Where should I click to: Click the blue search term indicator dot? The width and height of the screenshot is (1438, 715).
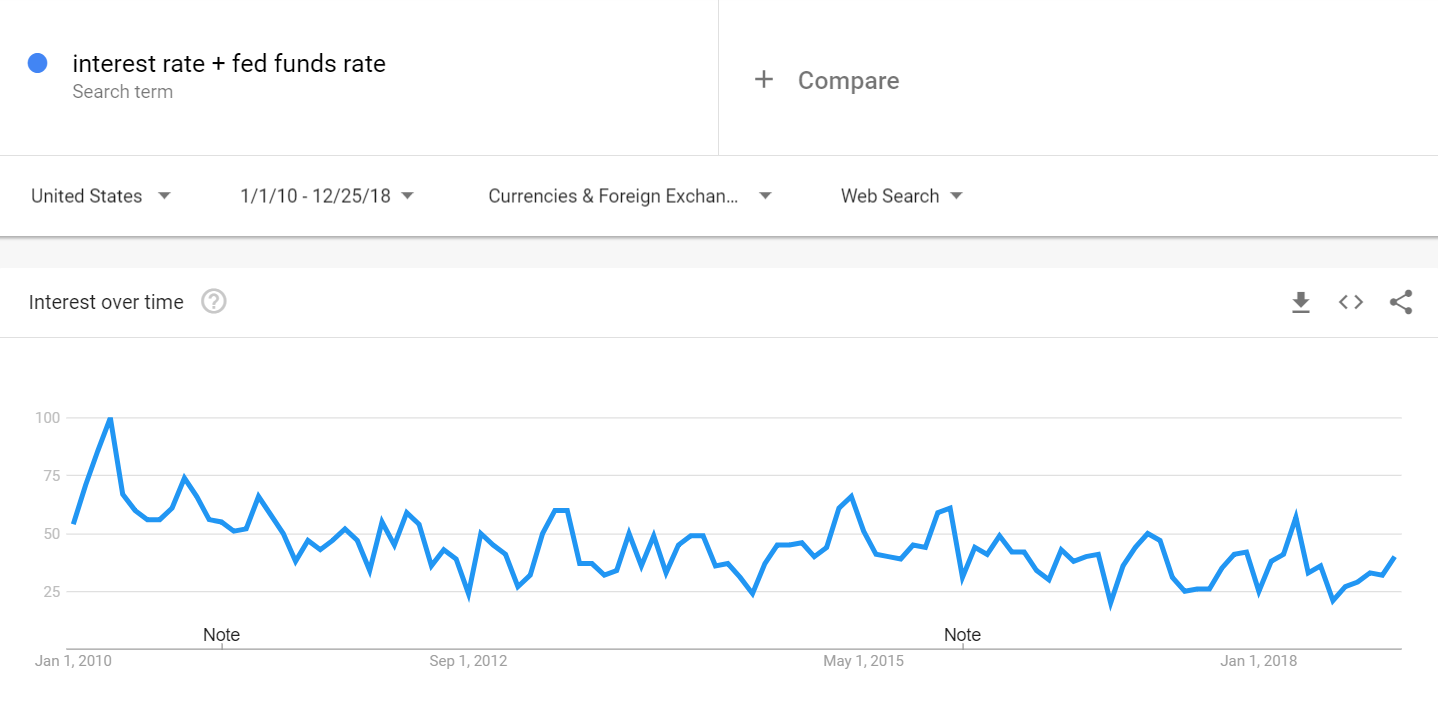tap(38, 63)
